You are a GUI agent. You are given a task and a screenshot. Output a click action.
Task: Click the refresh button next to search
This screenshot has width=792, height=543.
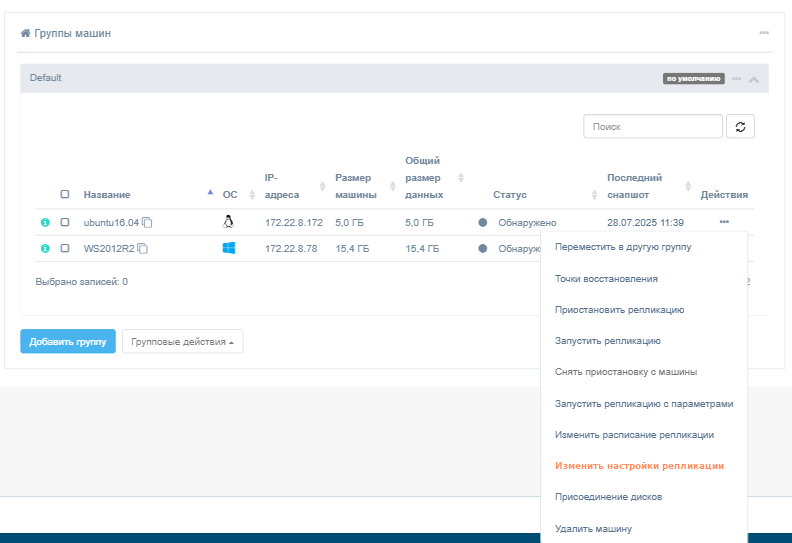[x=740, y=127]
